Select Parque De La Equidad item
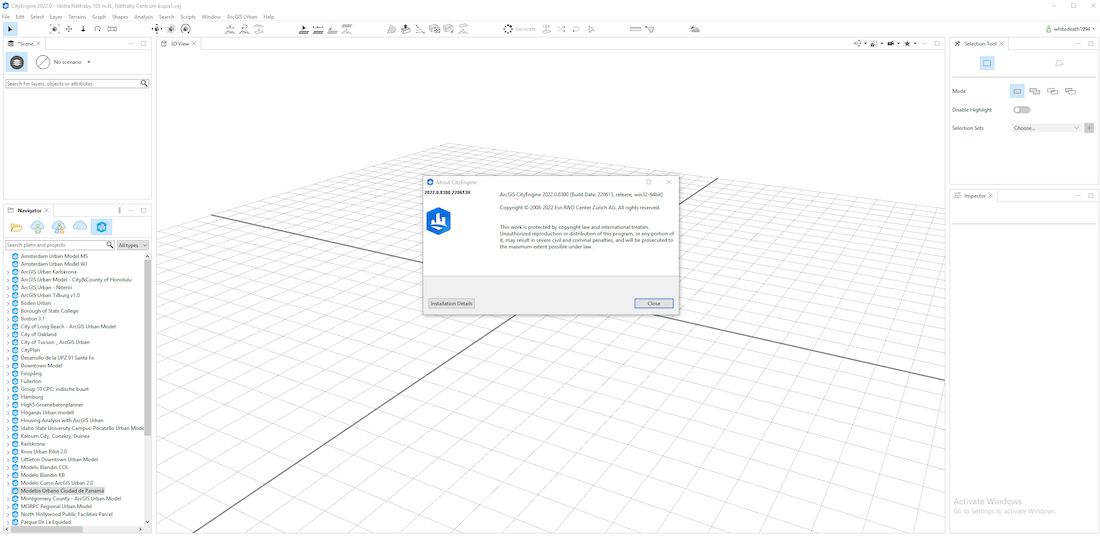 click(x=48, y=521)
